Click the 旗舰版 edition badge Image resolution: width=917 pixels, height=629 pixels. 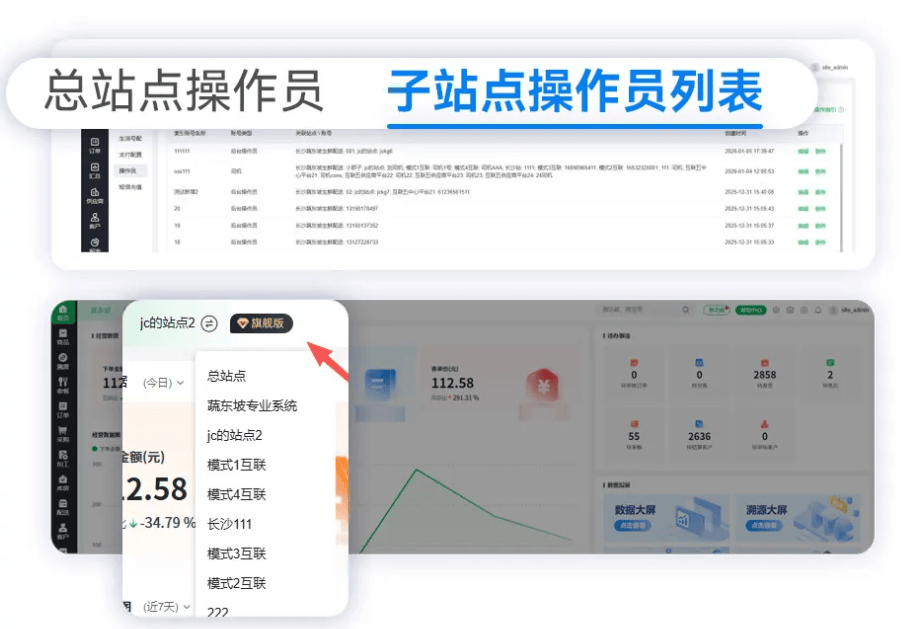pos(261,323)
